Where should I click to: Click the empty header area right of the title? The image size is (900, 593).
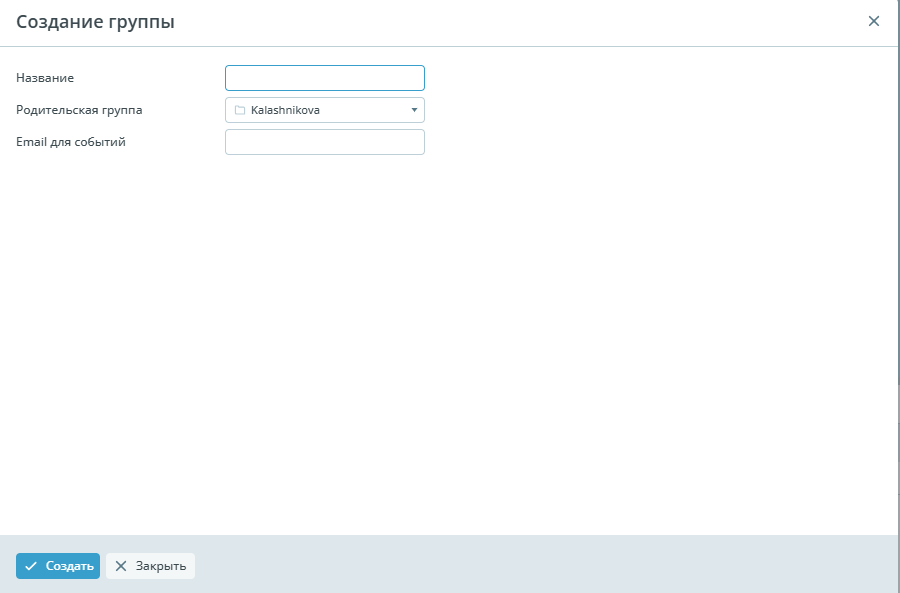[500, 22]
